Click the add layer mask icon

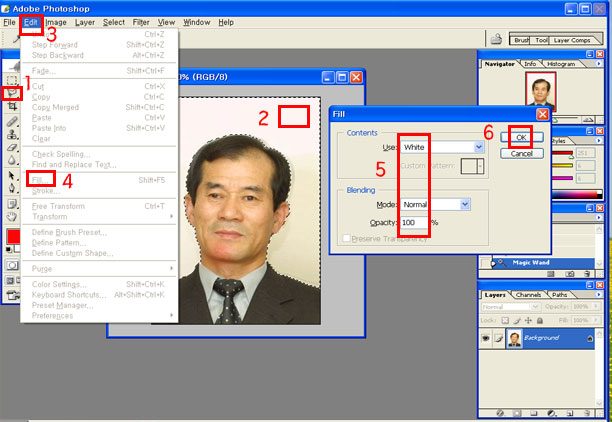coord(517,413)
